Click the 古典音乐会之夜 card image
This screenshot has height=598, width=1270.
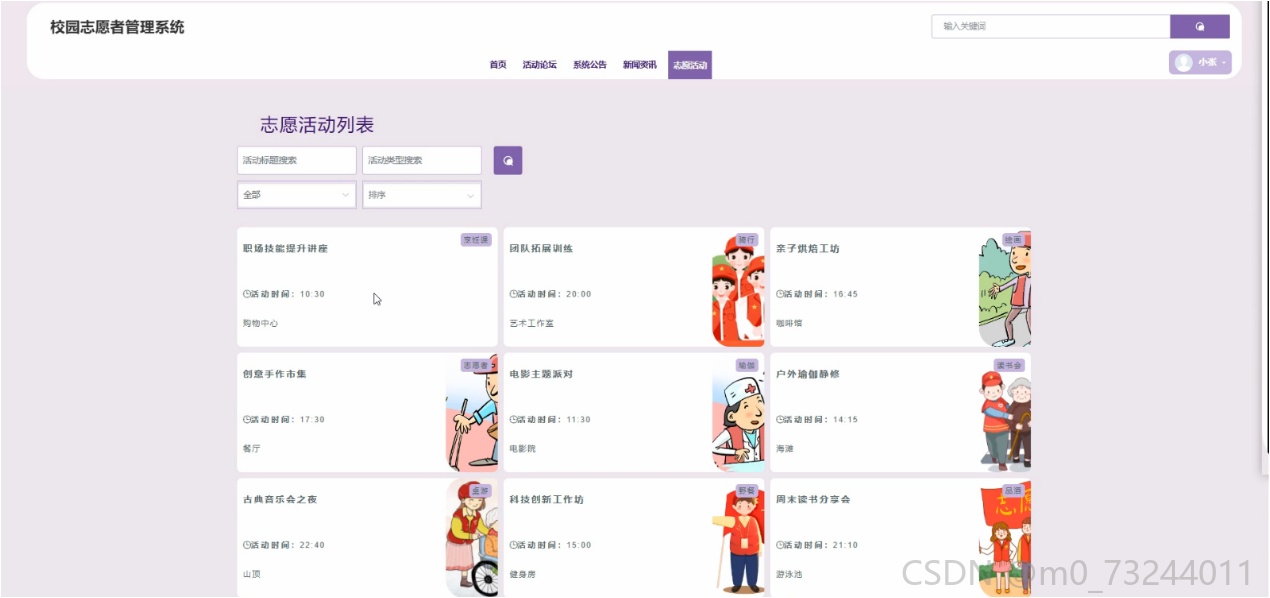[472, 540]
